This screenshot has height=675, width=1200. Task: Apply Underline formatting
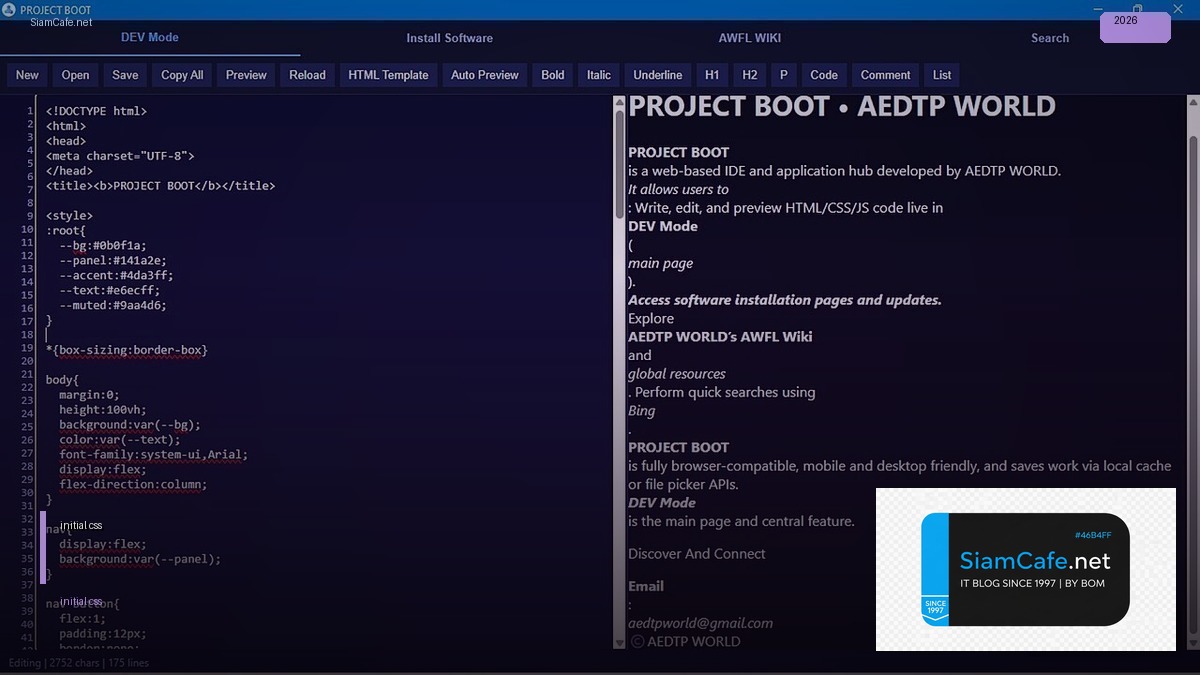point(657,74)
